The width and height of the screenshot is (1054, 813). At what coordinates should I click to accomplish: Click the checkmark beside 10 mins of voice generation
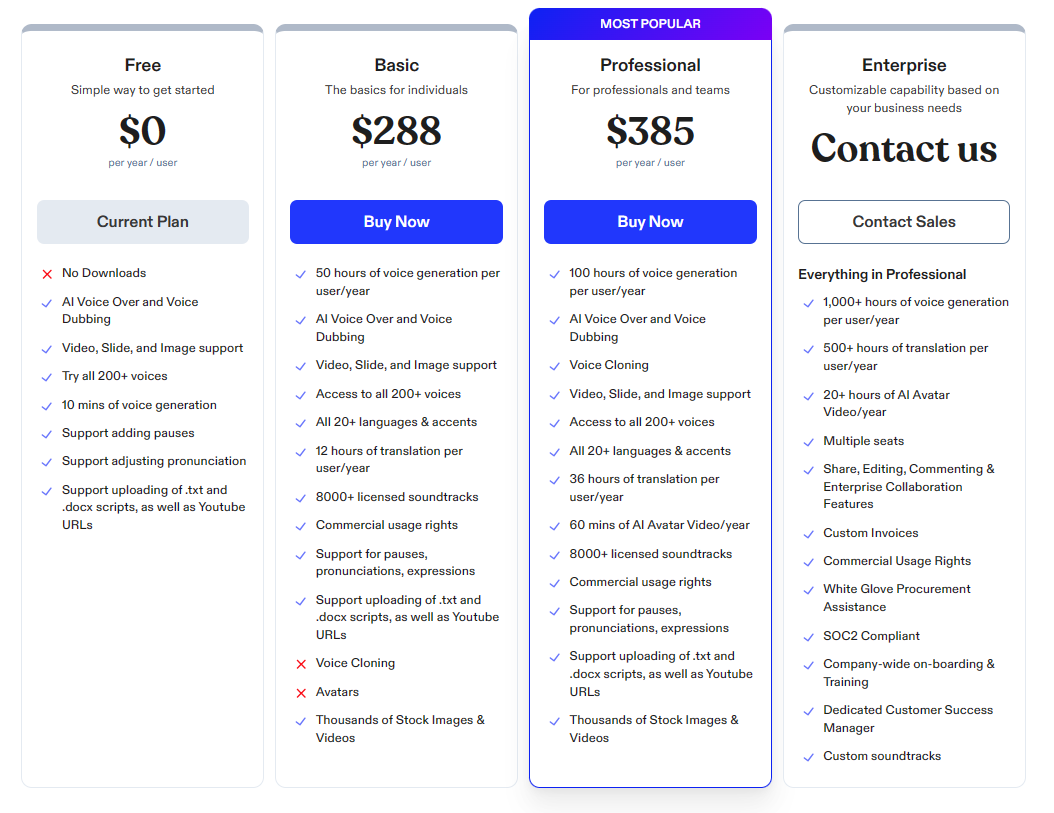click(x=46, y=405)
